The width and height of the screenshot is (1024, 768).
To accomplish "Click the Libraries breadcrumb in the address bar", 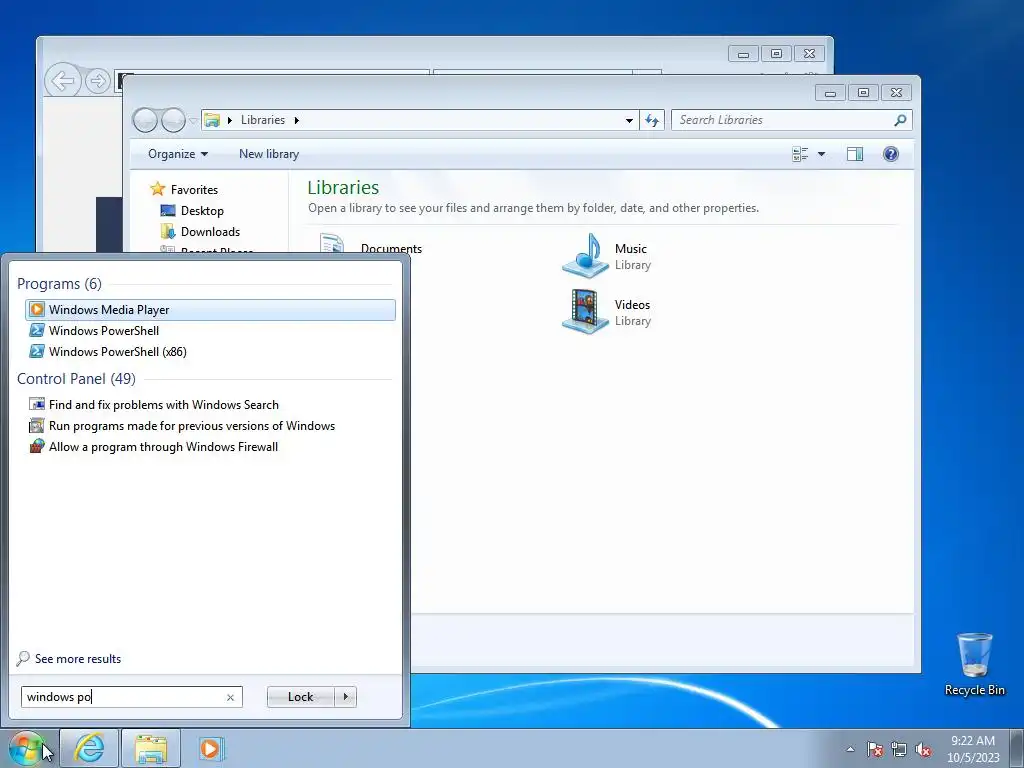I will 263,120.
